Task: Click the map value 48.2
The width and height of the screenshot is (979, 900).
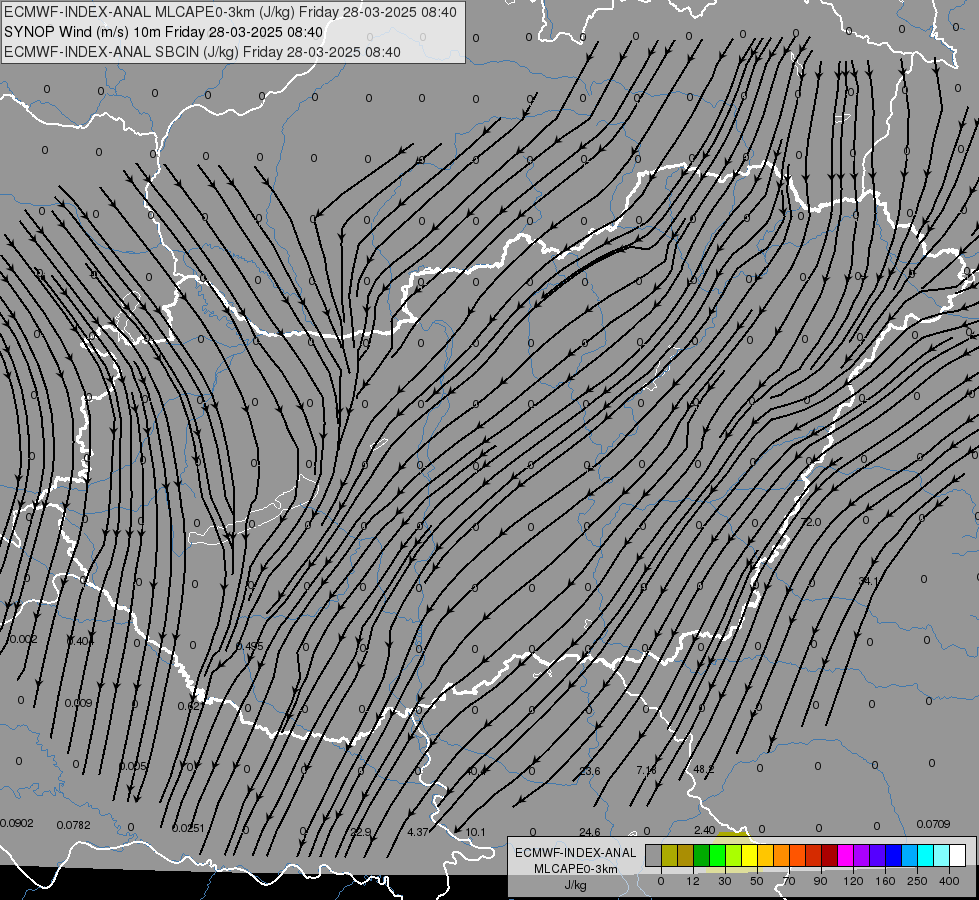Action: pyautogui.click(x=704, y=769)
